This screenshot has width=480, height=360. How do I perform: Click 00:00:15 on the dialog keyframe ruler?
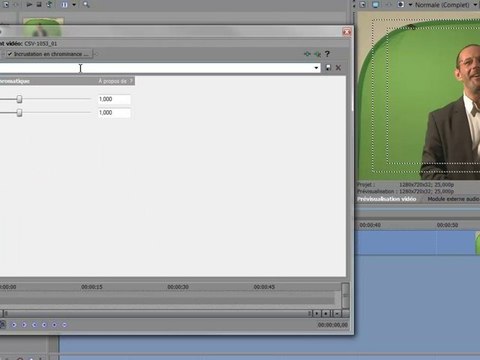tap(92, 287)
